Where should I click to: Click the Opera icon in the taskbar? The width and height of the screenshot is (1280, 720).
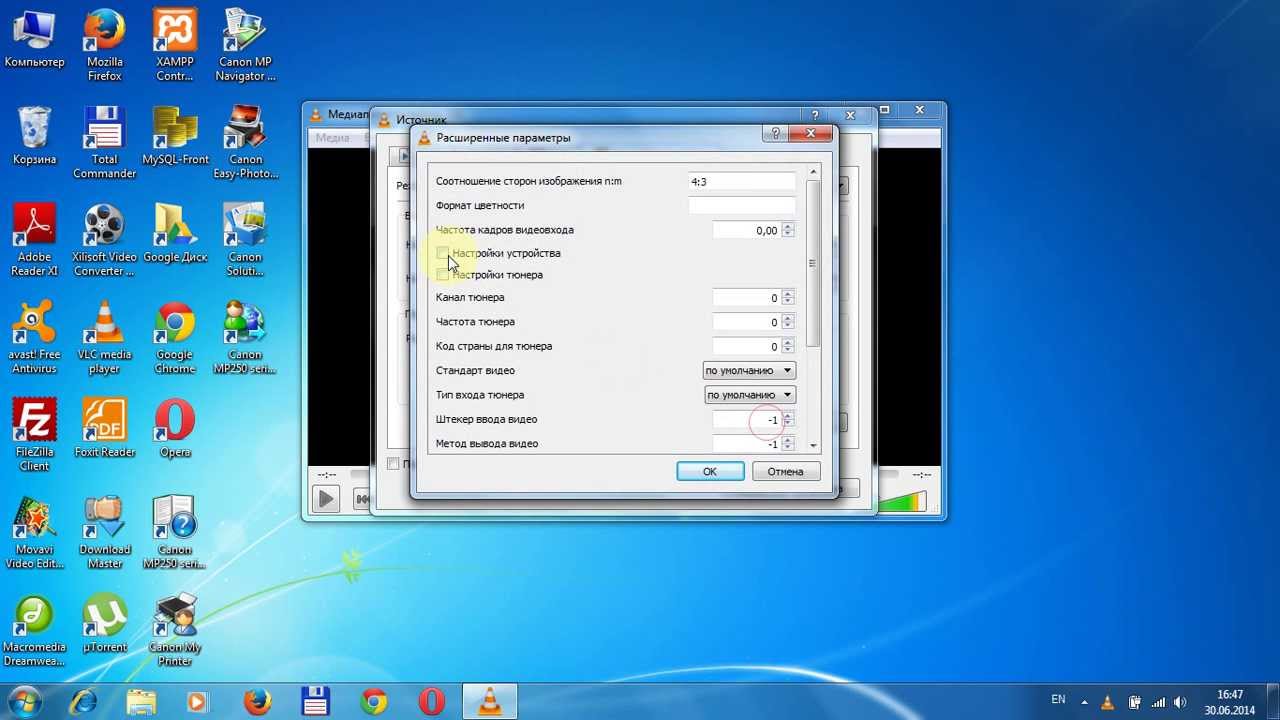[x=431, y=702]
